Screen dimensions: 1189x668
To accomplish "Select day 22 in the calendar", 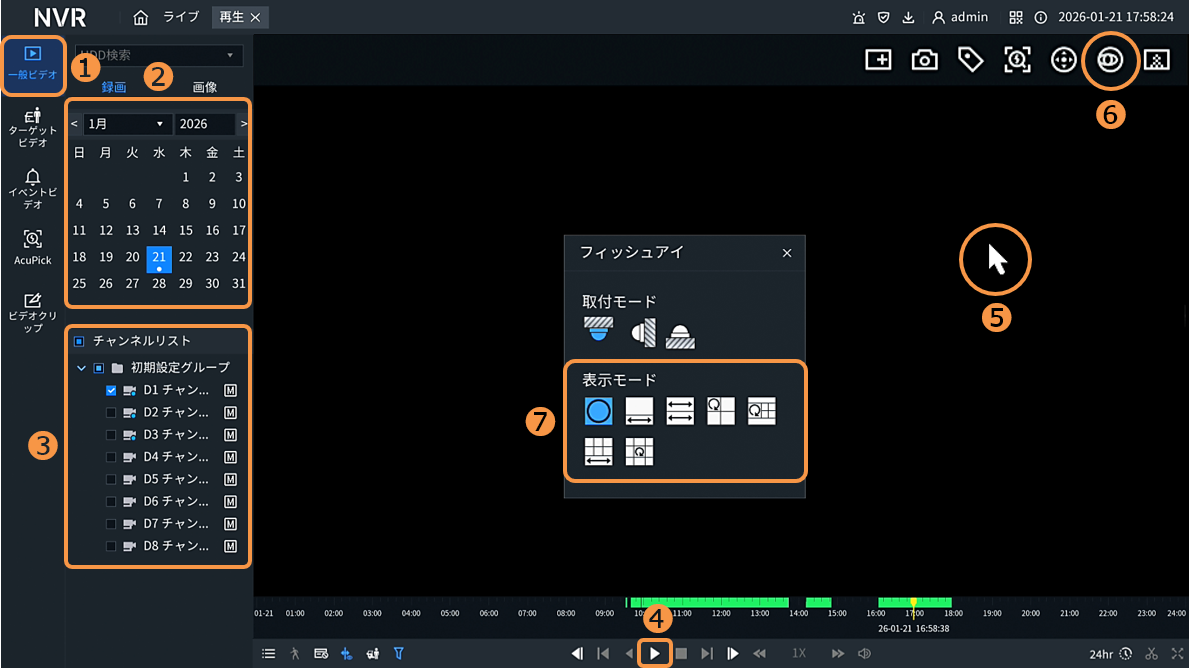I will point(185,257).
